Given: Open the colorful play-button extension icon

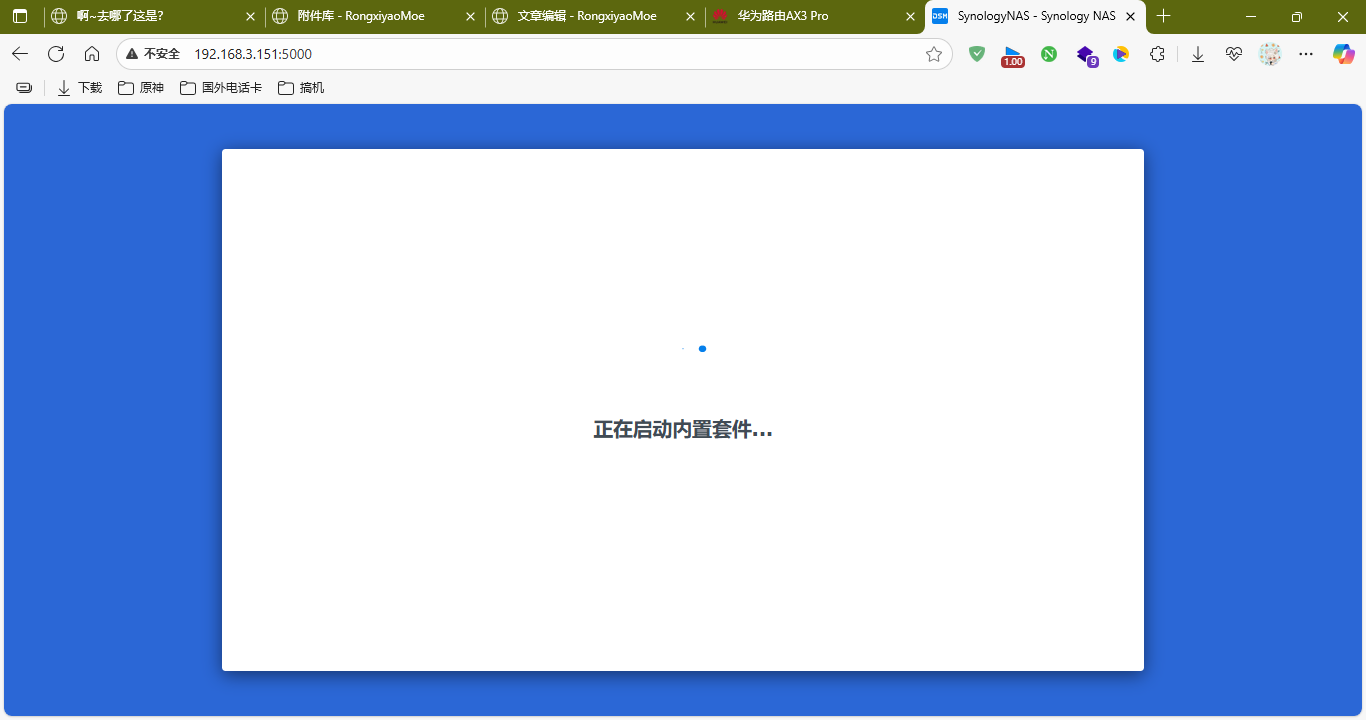Looking at the screenshot, I should click(x=1121, y=54).
